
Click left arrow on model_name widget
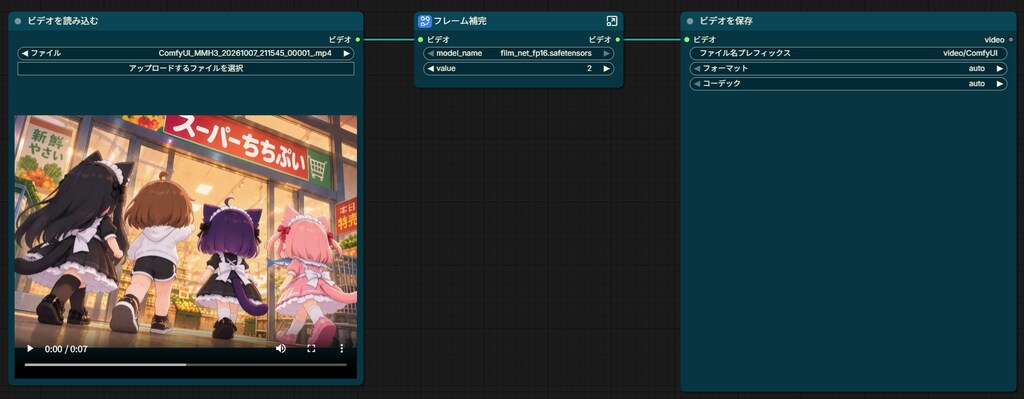click(x=430, y=54)
